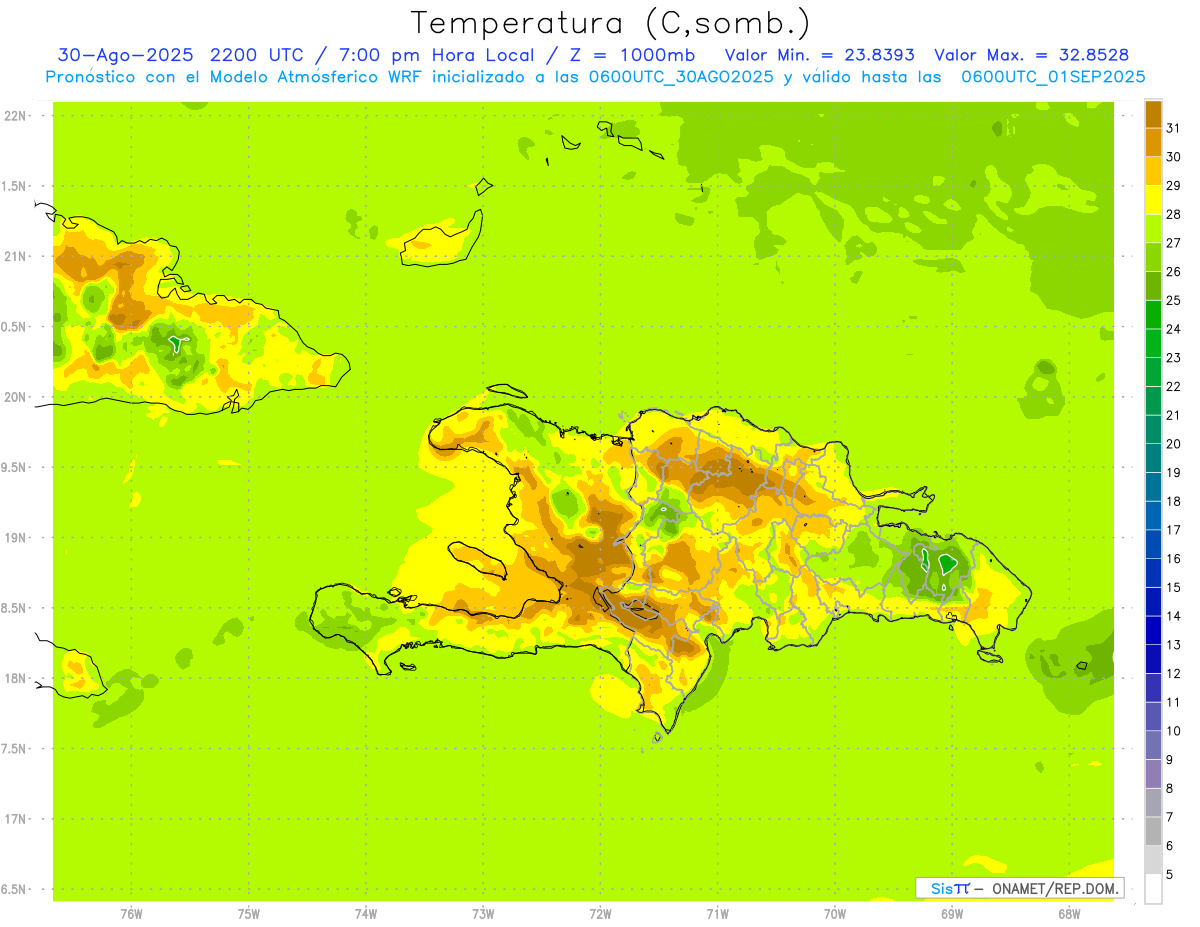Image resolution: width=1200 pixels, height=927 pixels.
Task: Click the legend value label '31'
Action: point(1174,127)
